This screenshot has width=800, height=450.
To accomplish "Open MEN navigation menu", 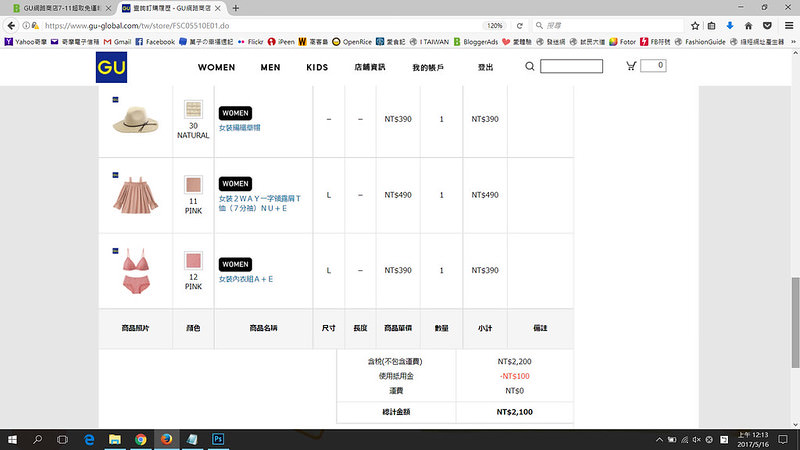I will tap(270, 67).
